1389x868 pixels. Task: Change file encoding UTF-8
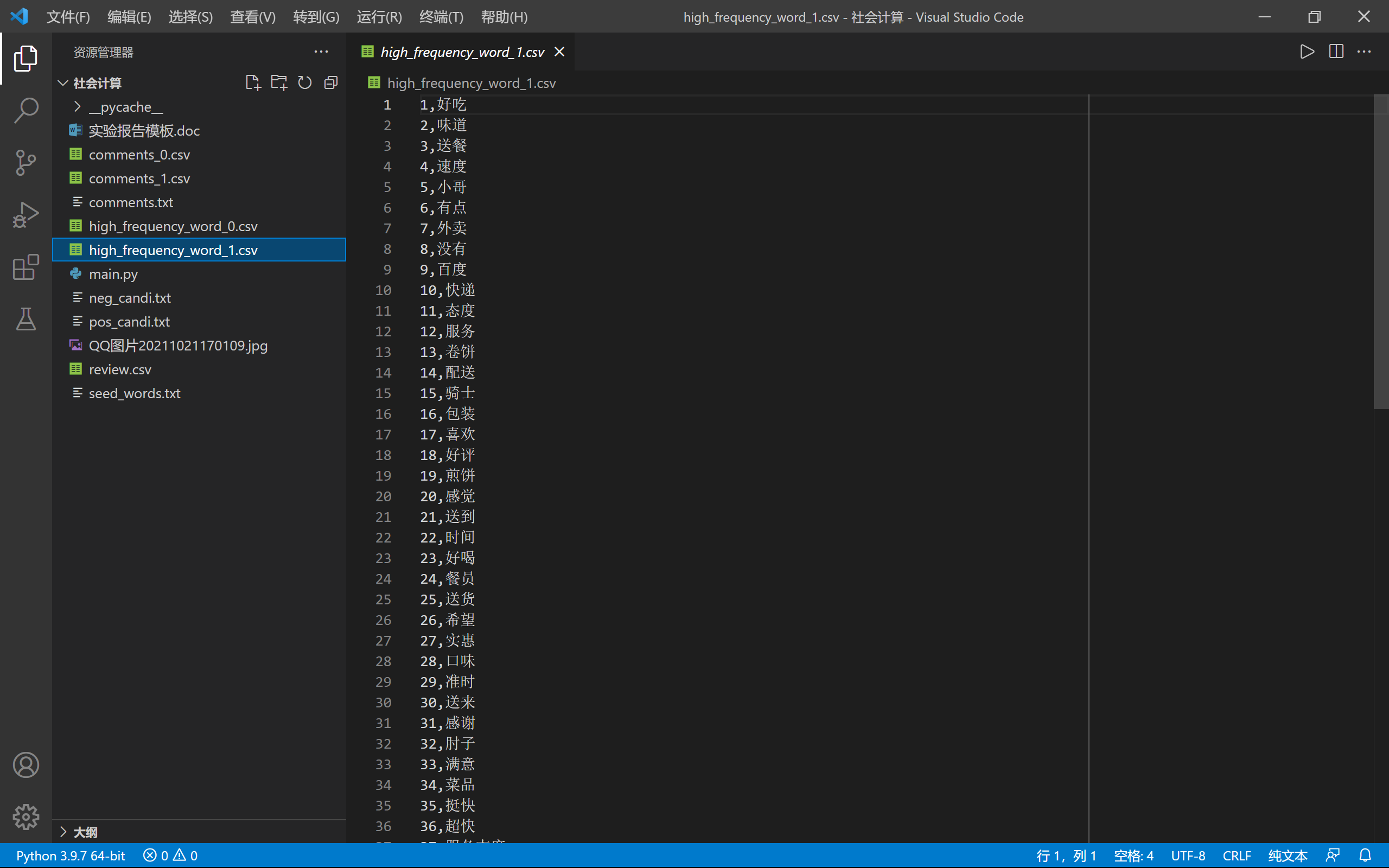point(1188,856)
